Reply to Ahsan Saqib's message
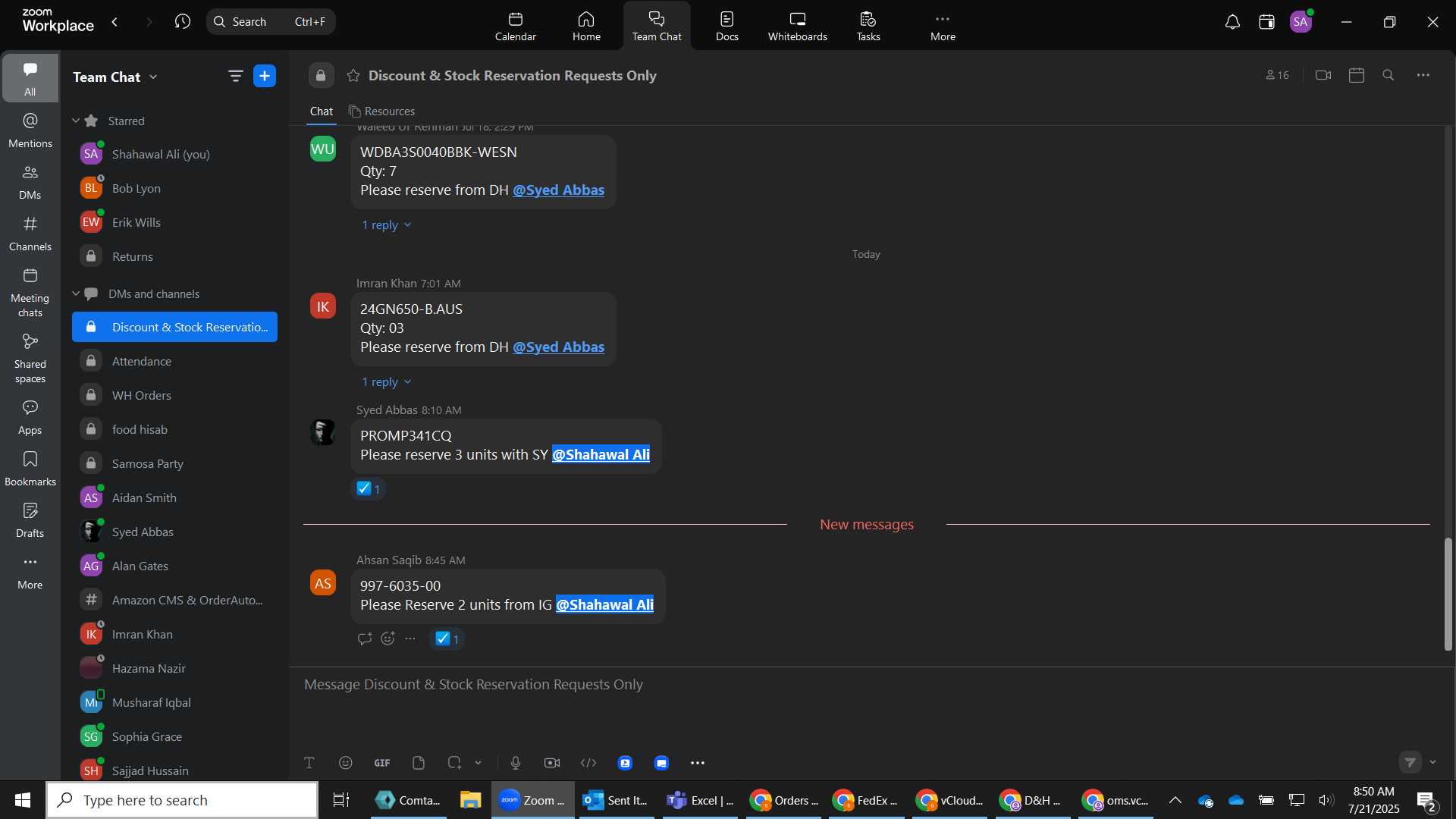The height and width of the screenshot is (819, 1456). tap(365, 639)
